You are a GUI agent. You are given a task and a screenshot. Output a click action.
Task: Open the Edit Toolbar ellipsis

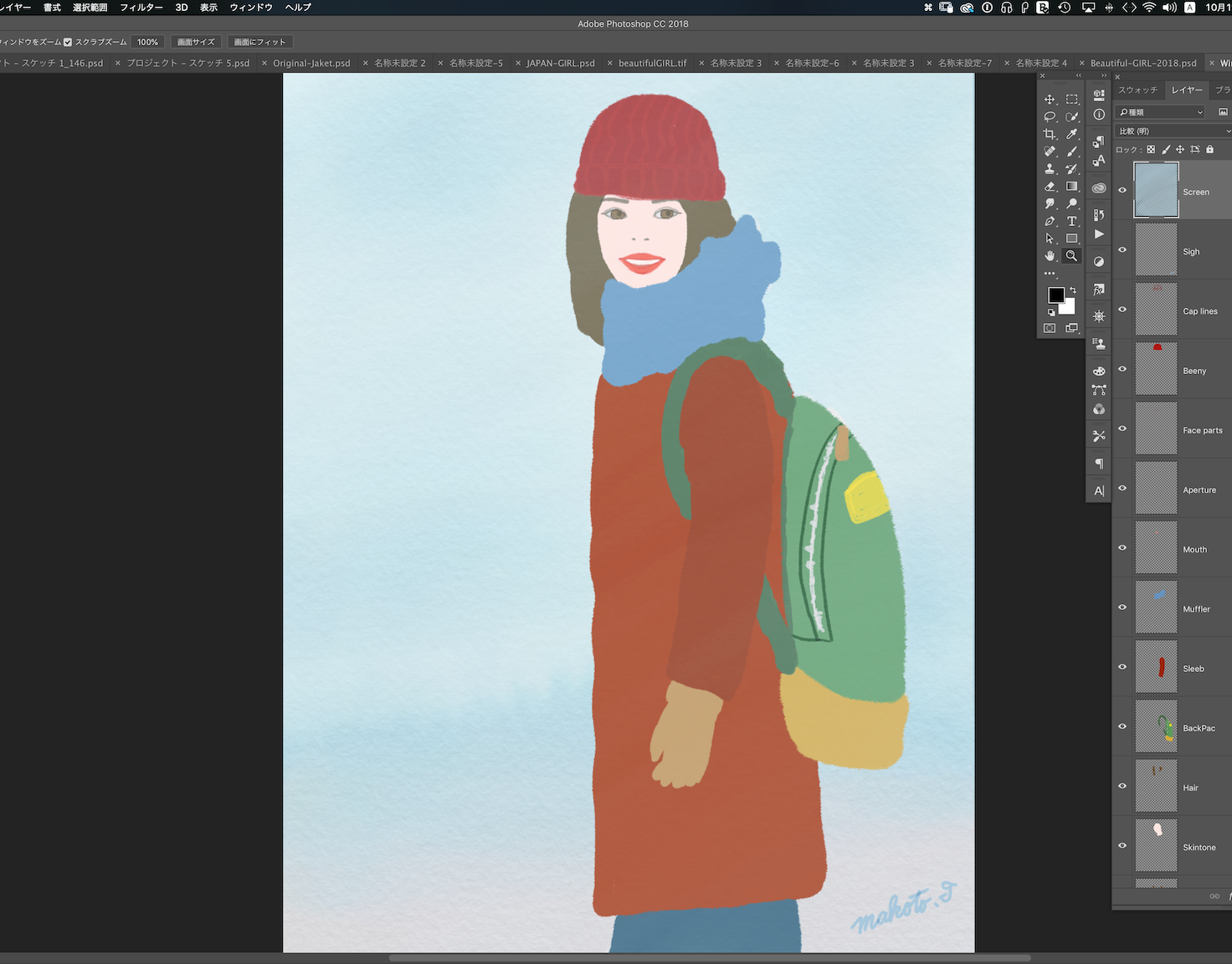click(x=1050, y=273)
